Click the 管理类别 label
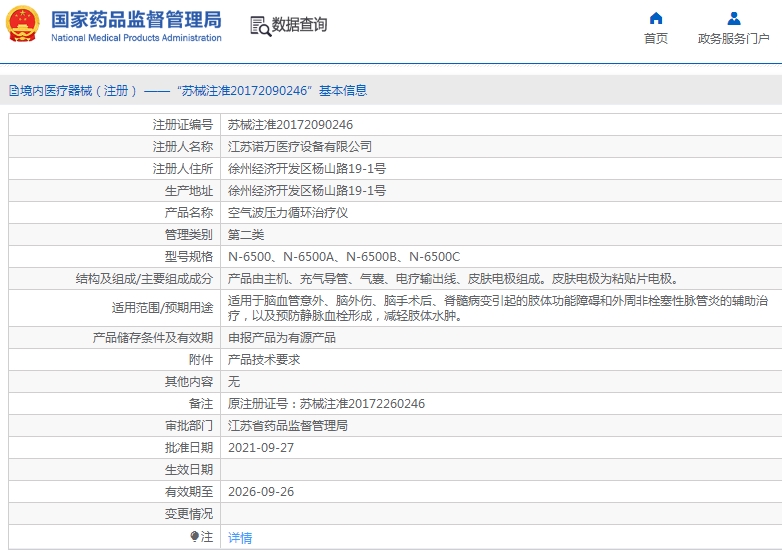The image size is (782, 555). (189, 234)
